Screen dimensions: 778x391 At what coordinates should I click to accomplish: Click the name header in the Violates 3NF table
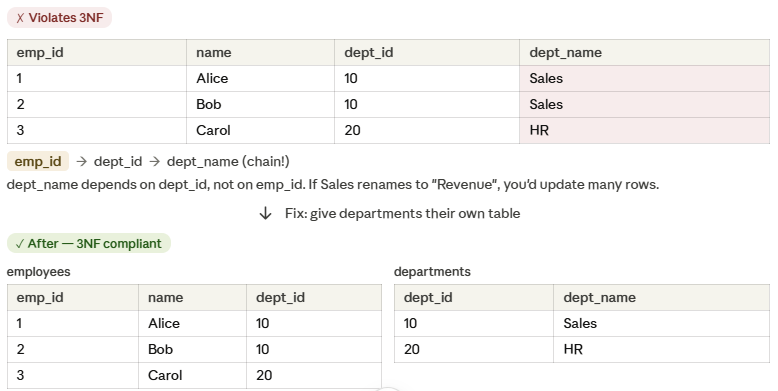point(260,53)
